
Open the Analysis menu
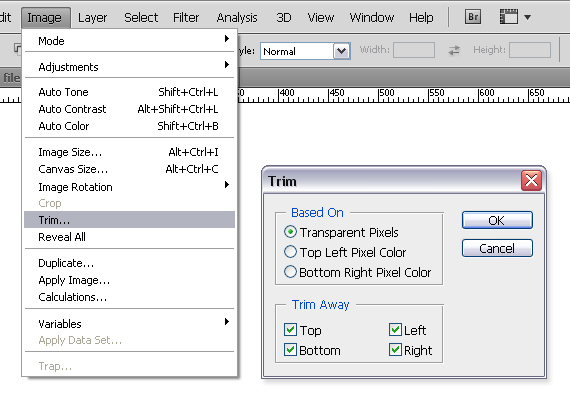click(x=237, y=17)
